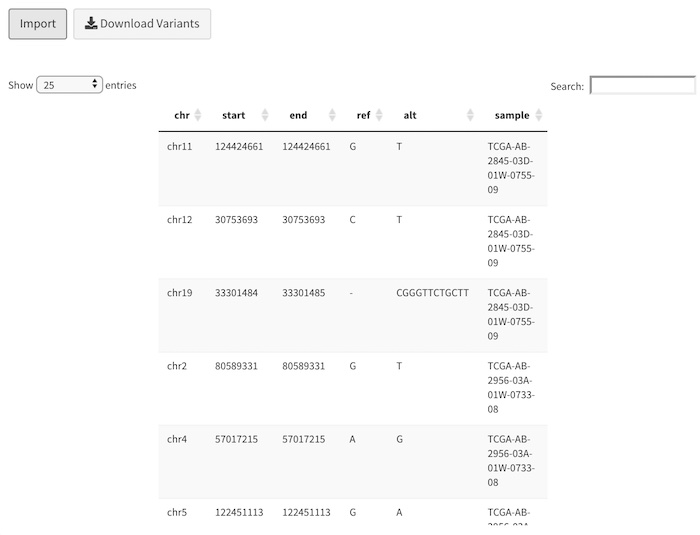
Task: Click the chr5 start value 122451113
Action: 239,512
